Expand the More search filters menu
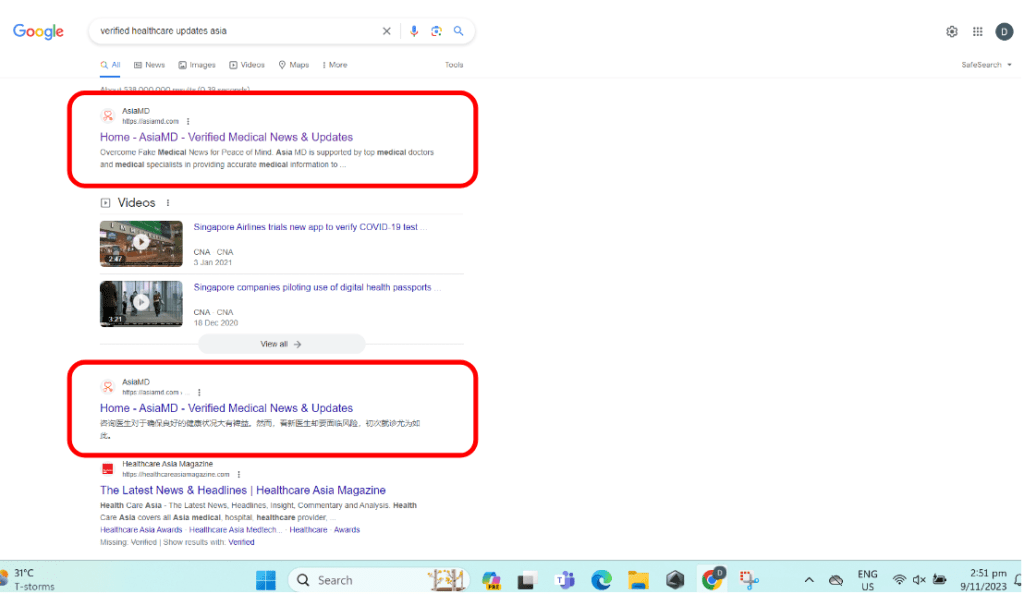 click(335, 65)
